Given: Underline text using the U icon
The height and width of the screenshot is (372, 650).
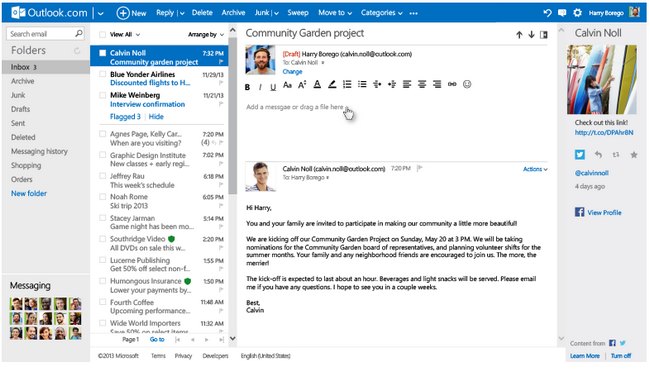Looking at the screenshot, I should click(x=273, y=87).
